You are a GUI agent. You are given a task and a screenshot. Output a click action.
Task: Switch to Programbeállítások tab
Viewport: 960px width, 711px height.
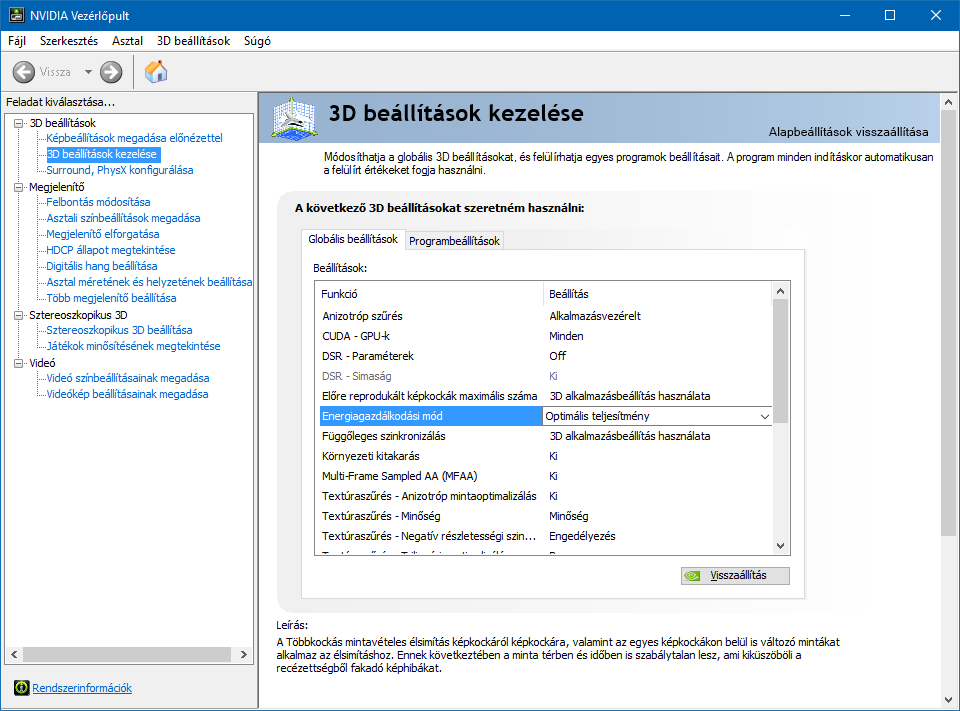454,241
